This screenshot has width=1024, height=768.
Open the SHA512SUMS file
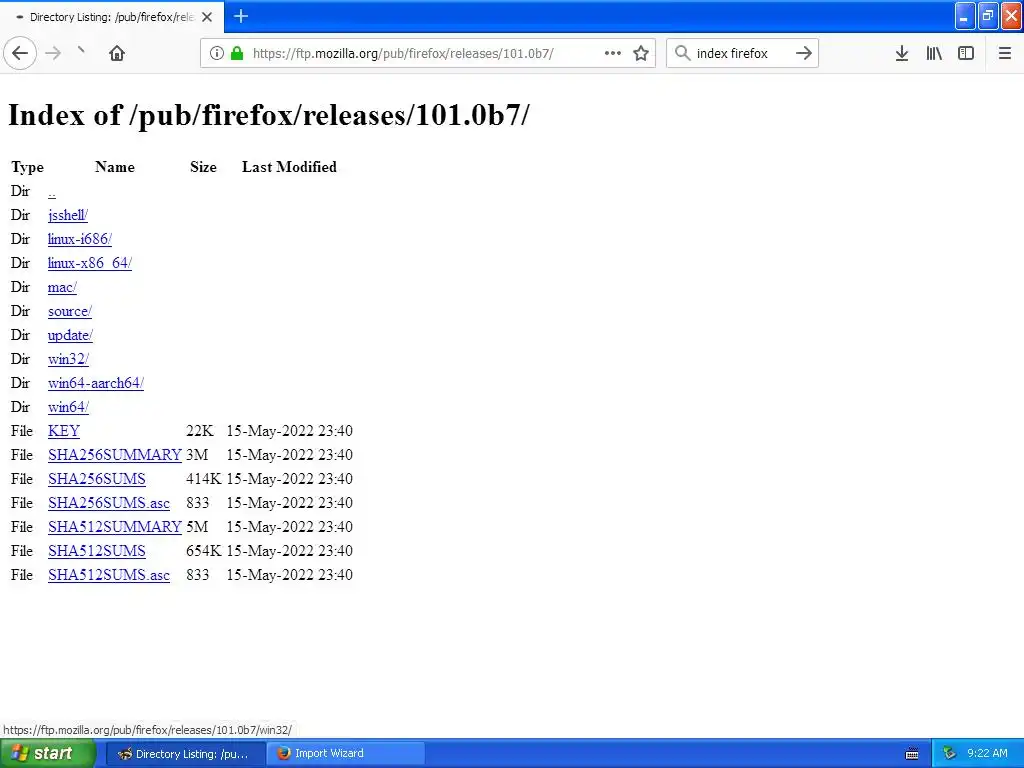[97, 551]
